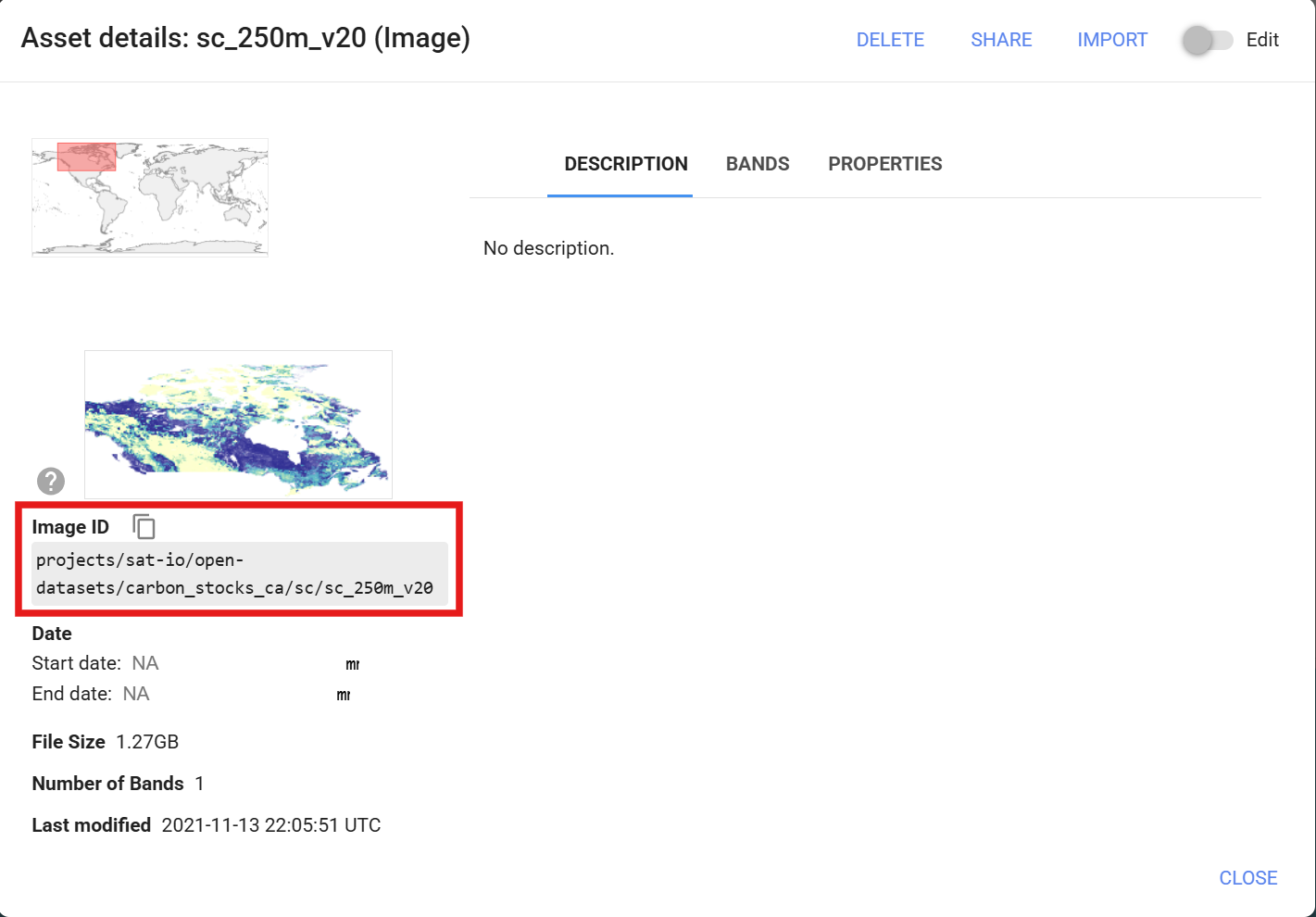
Task: Click the icon beside Start date NA
Action: point(352,664)
